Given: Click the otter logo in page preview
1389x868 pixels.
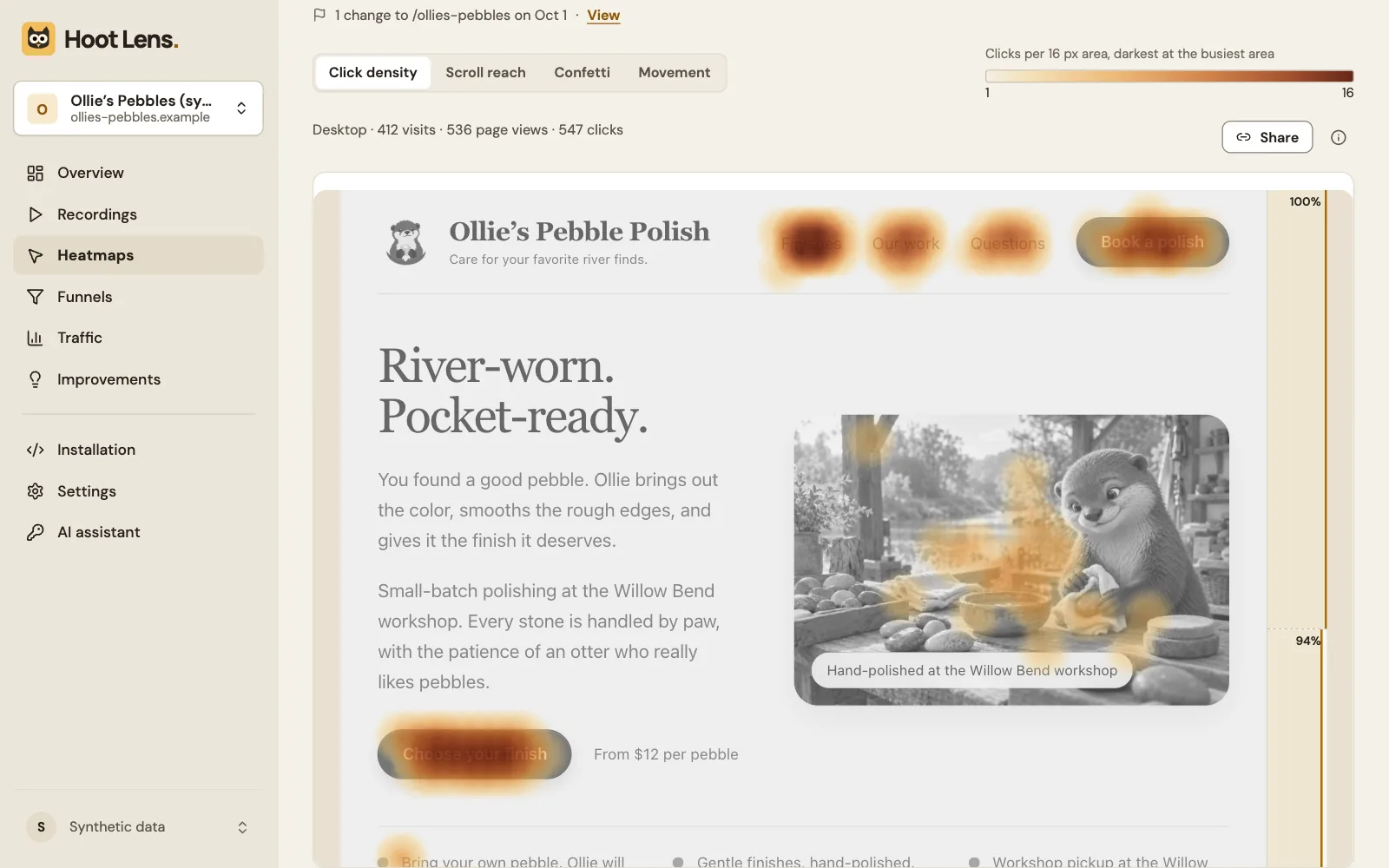Looking at the screenshot, I should 405,242.
